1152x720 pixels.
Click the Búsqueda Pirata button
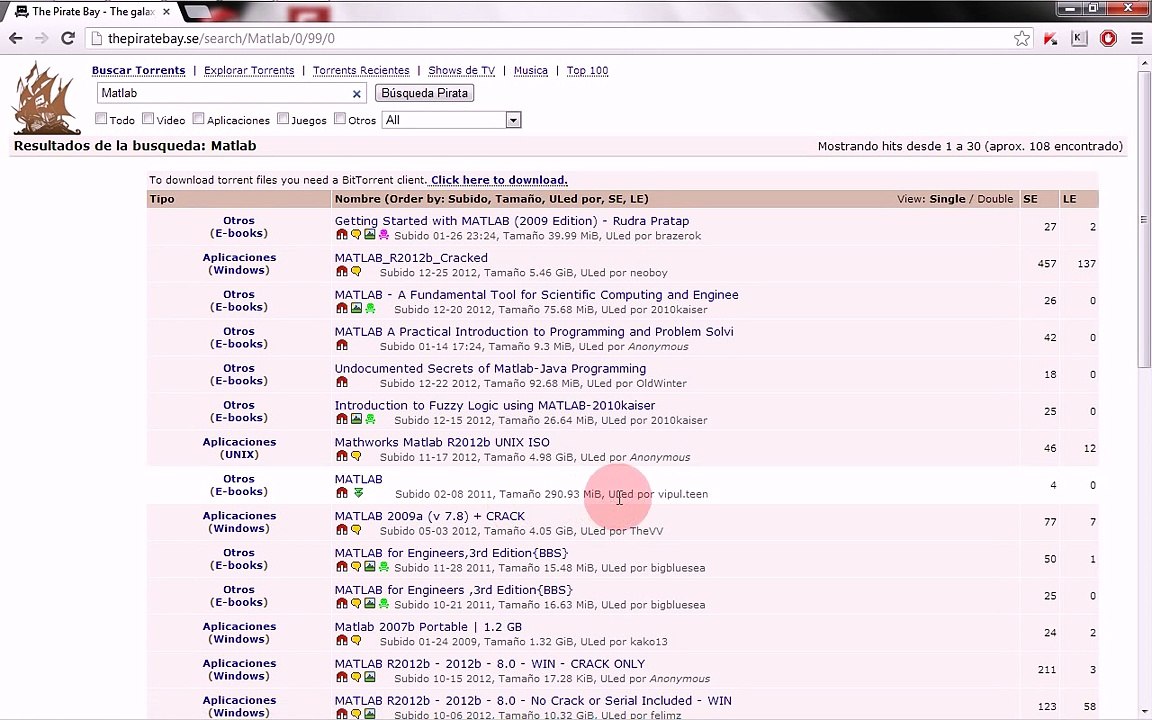[x=424, y=93]
